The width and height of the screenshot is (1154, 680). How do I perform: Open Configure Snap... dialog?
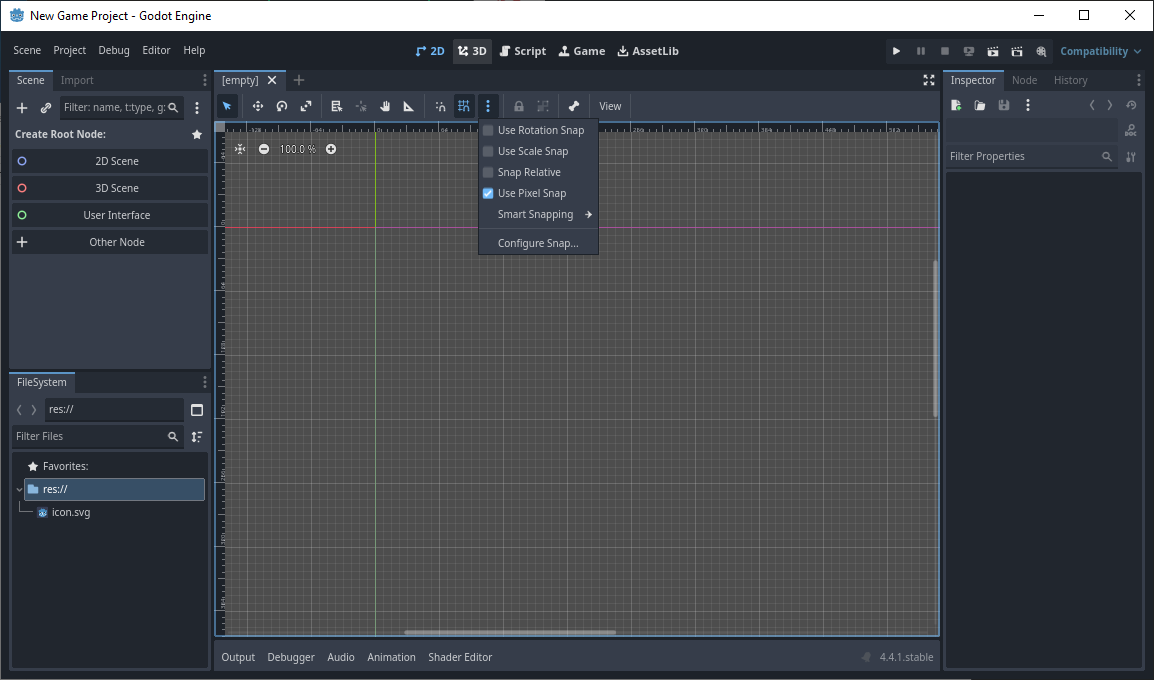click(x=538, y=244)
